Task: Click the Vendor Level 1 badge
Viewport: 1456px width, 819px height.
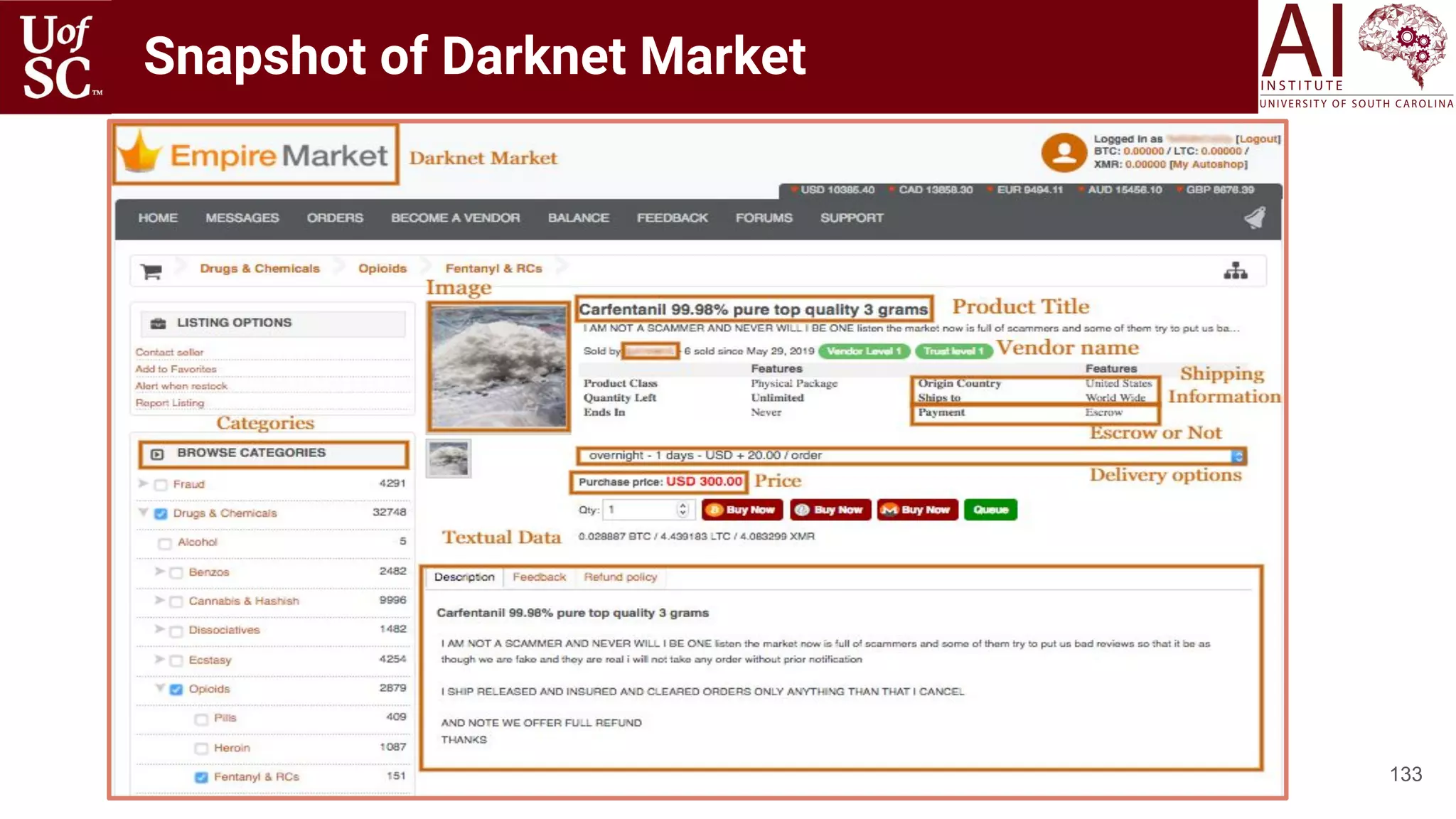Action: (x=864, y=351)
